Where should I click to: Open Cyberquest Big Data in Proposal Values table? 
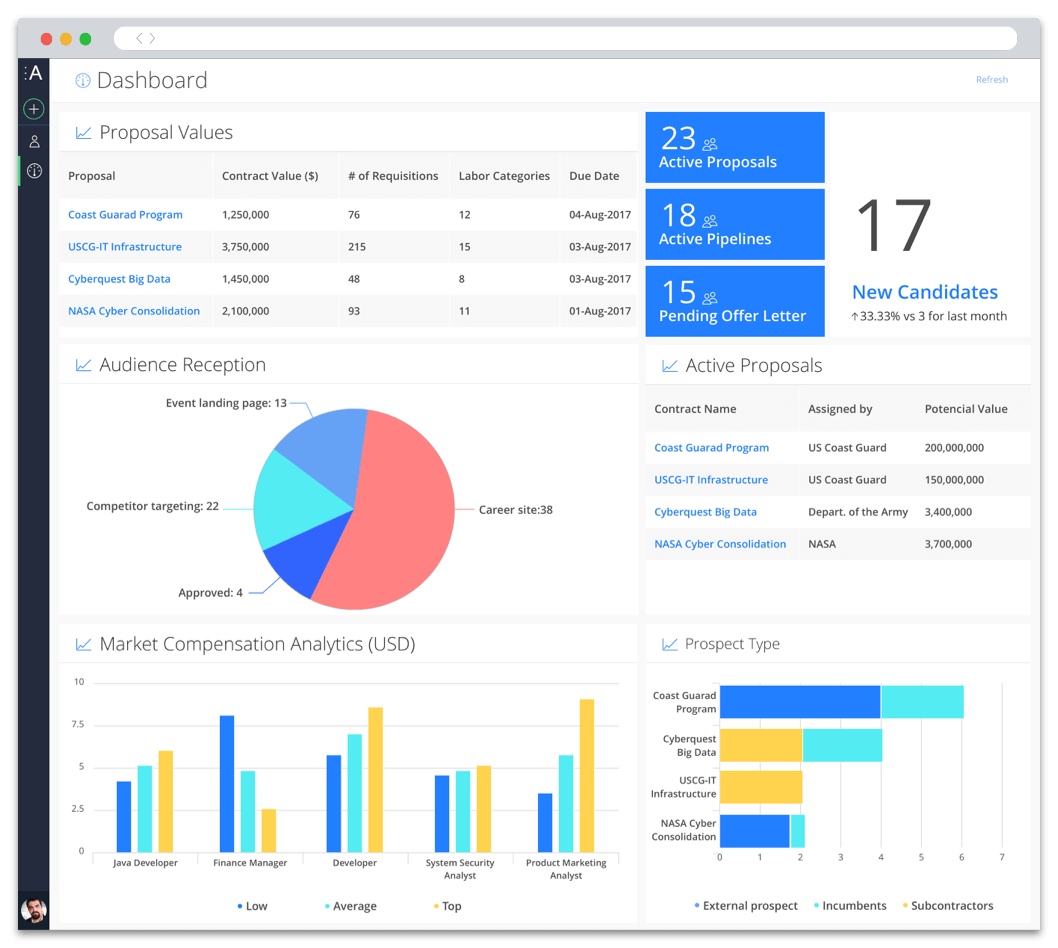[119, 279]
